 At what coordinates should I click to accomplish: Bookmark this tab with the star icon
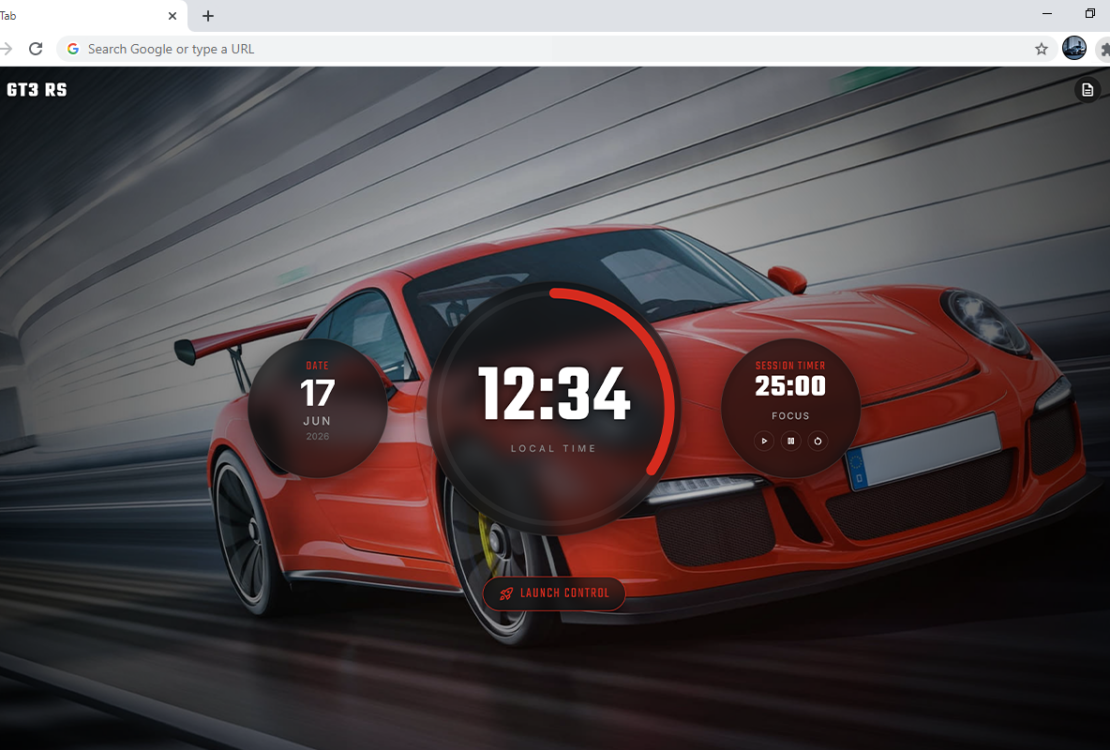(x=1041, y=49)
